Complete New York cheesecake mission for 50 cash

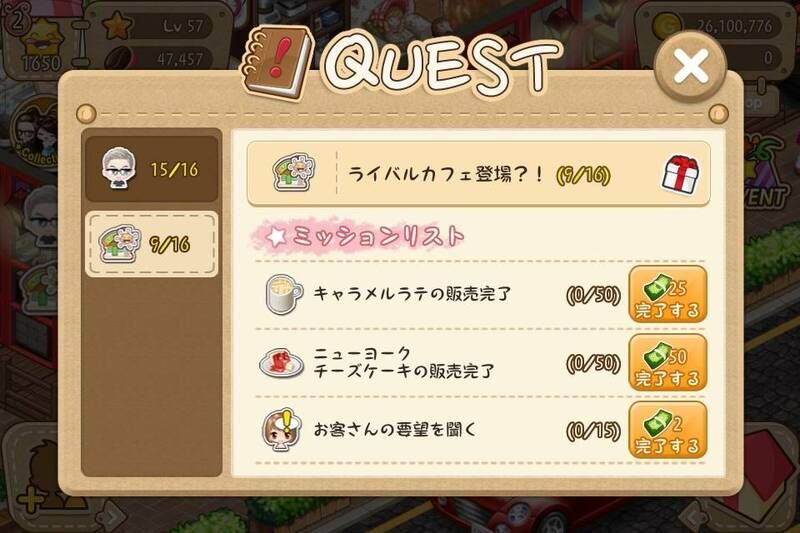pos(667,363)
